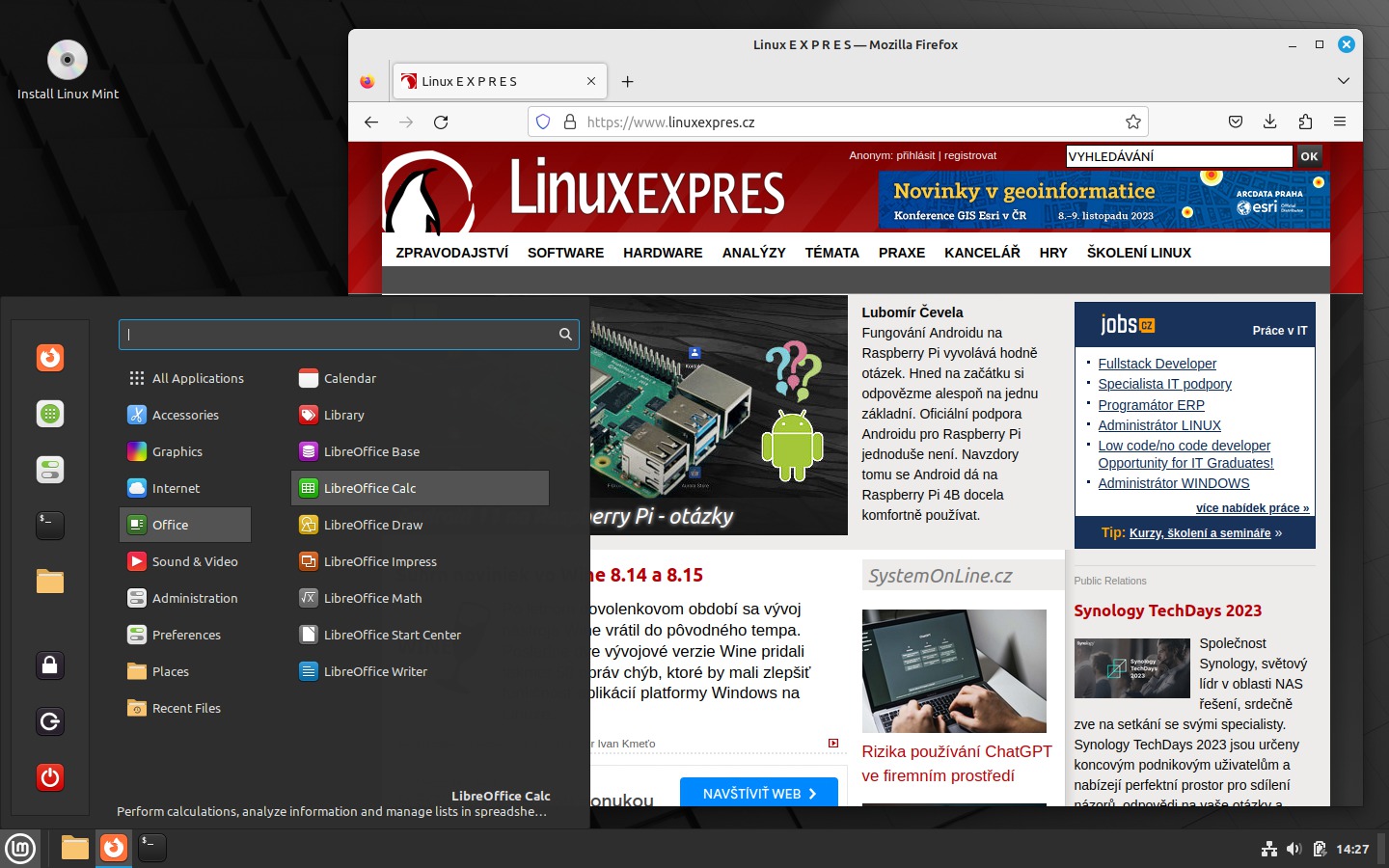Expand the List all tabs dropdown
The height and width of the screenshot is (868, 1389).
(x=1344, y=81)
